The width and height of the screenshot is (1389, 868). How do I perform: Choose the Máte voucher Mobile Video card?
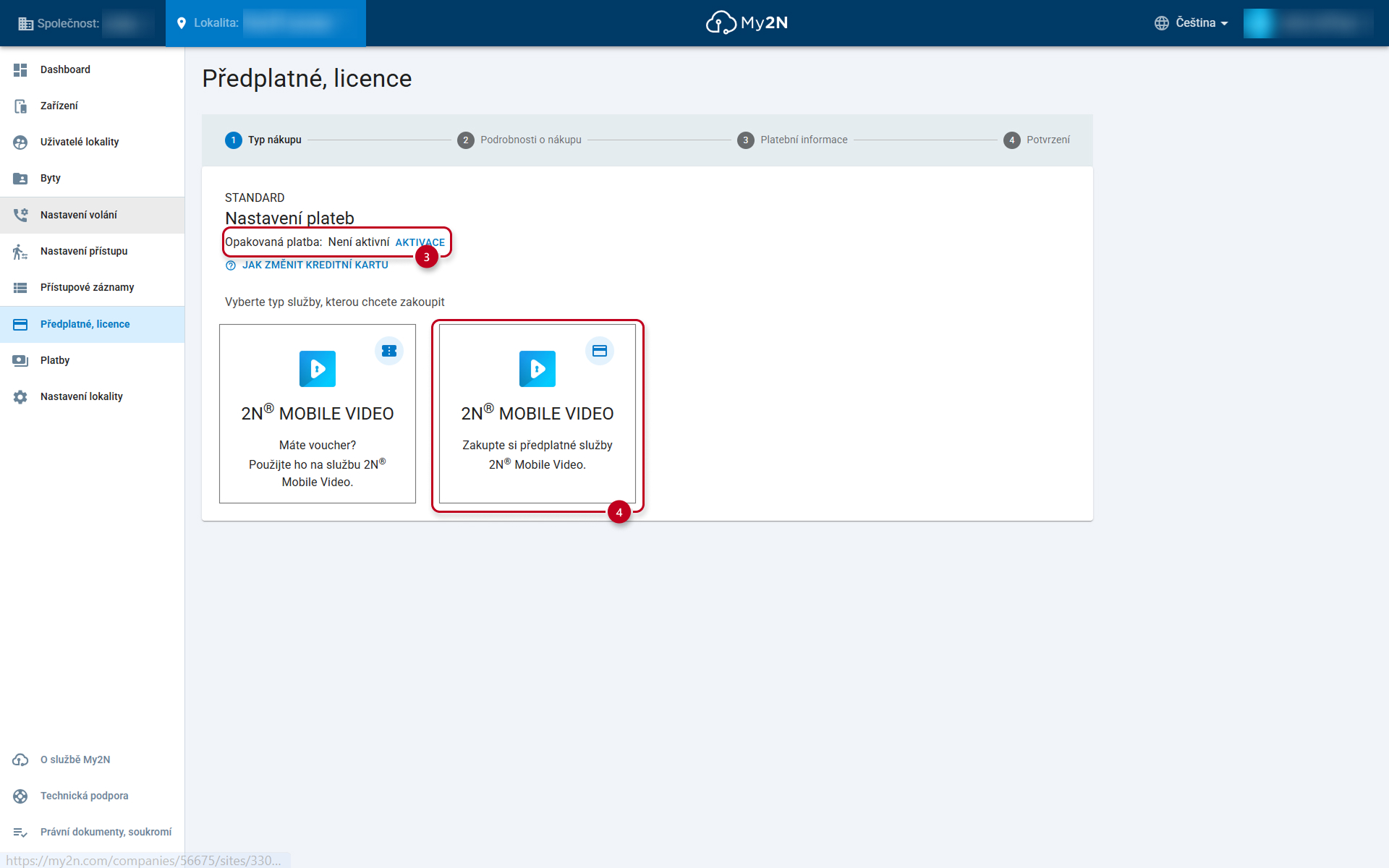(x=318, y=414)
